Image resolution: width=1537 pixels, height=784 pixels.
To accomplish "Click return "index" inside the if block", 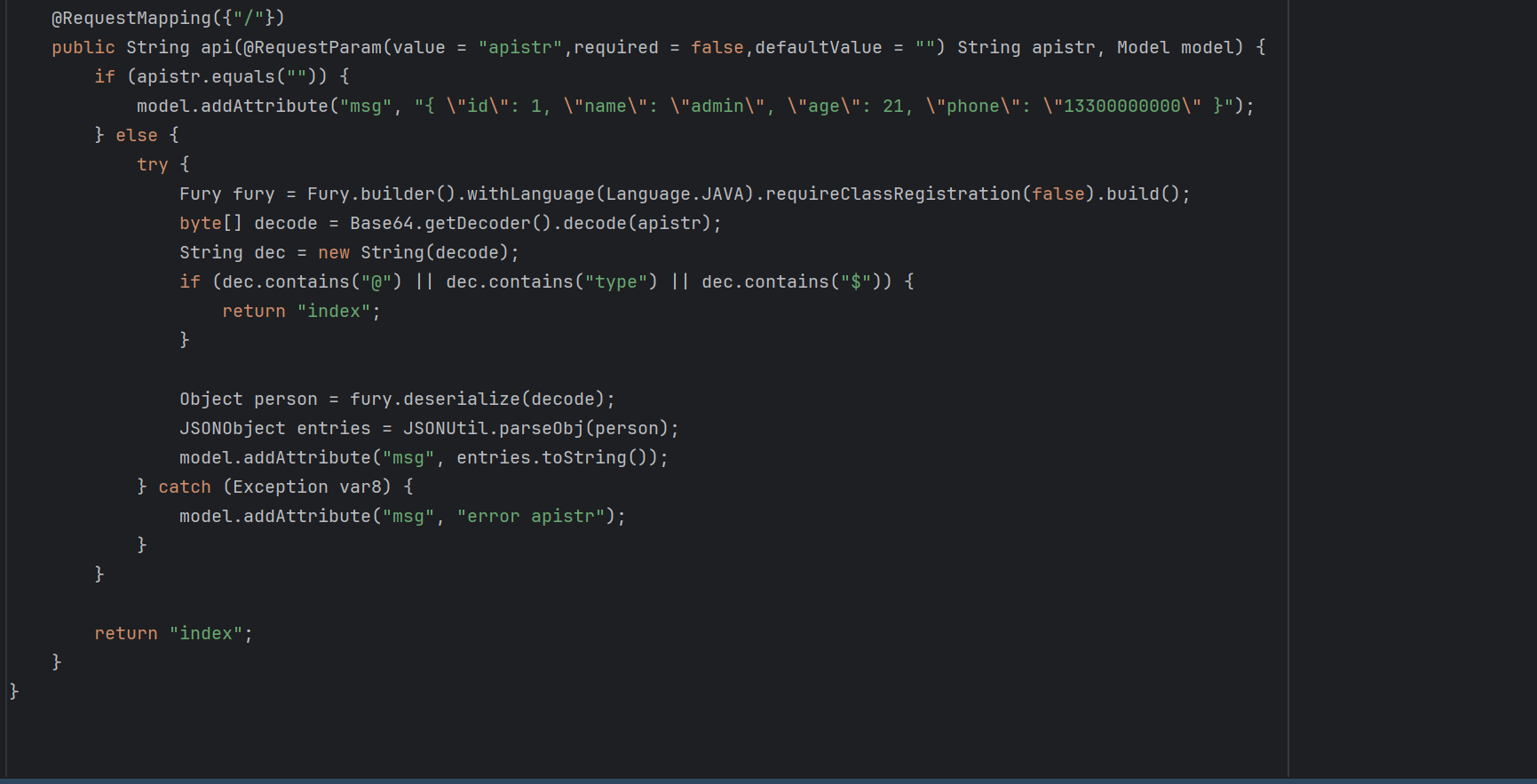I will click(302, 311).
